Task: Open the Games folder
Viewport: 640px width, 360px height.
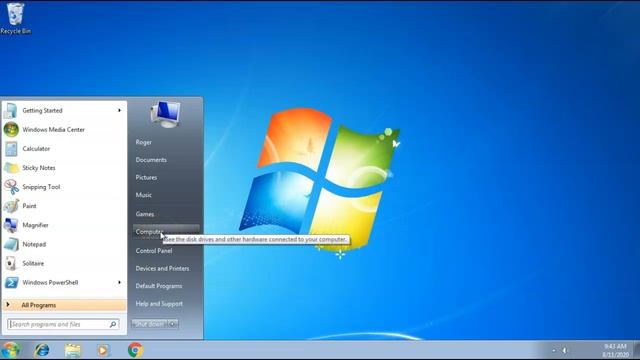Action: [145, 214]
